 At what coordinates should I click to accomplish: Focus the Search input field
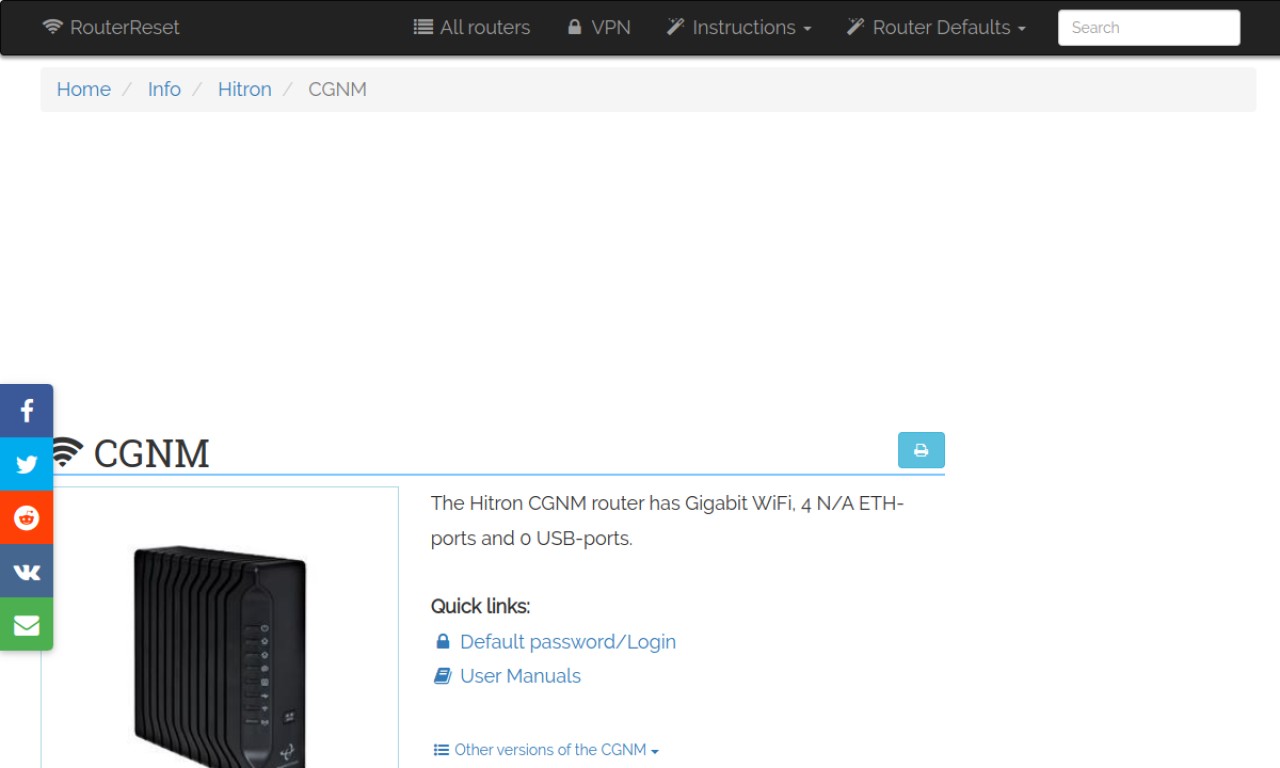coord(1149,28)
